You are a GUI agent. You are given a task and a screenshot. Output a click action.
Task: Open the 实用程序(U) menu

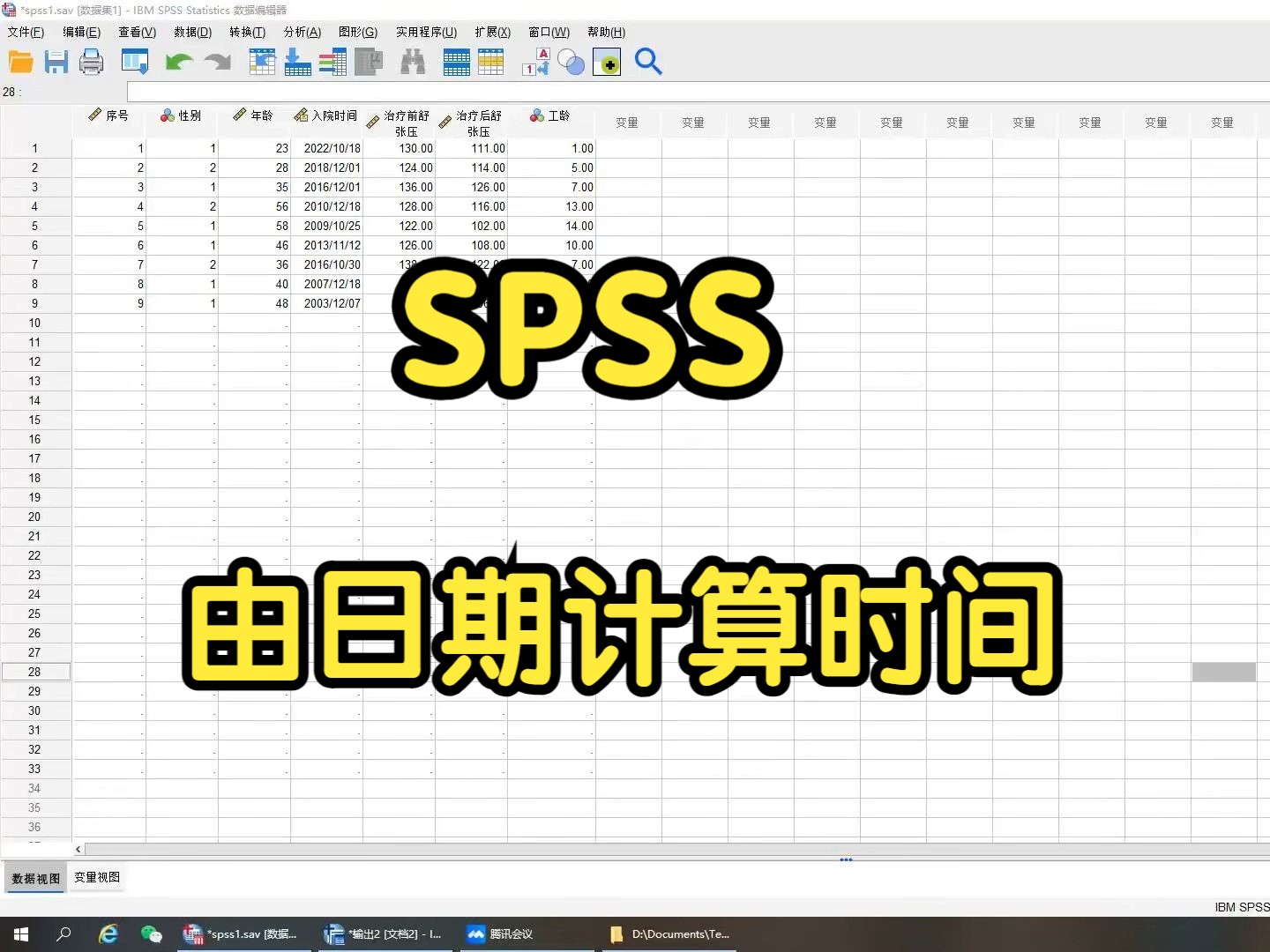click(426, 32)
